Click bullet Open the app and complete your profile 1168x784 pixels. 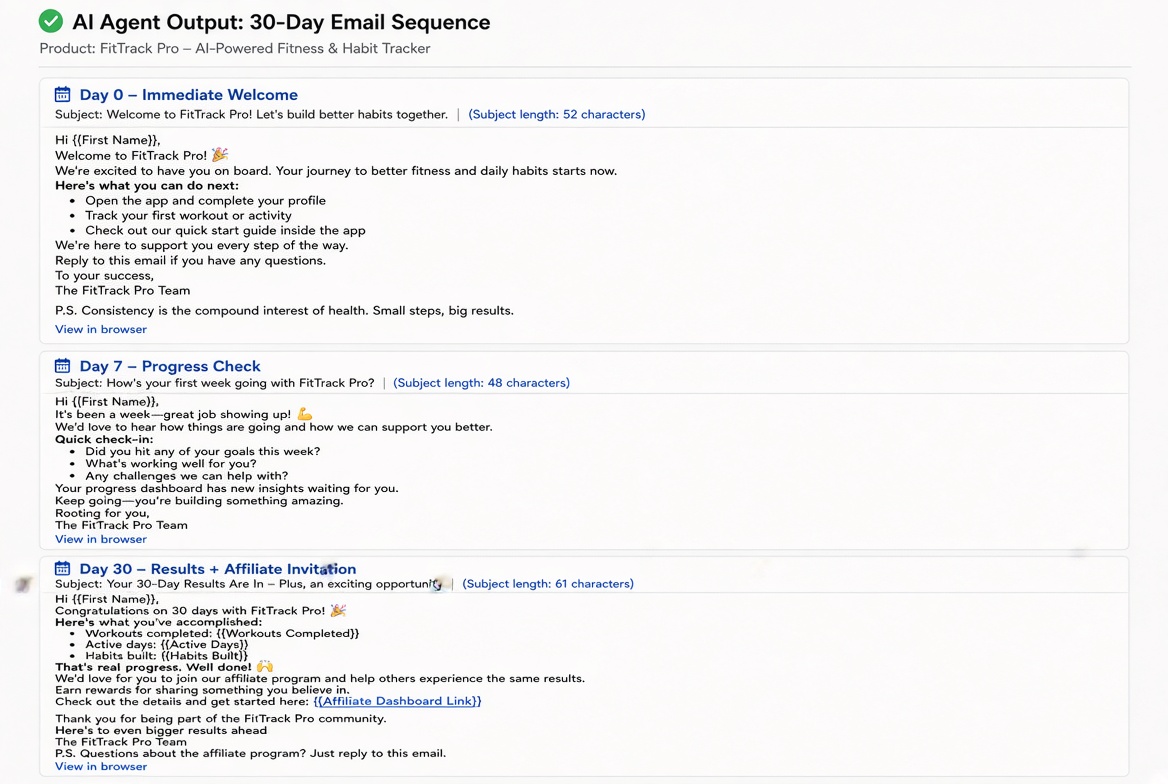pyautogui.click(x=205, y=200)
